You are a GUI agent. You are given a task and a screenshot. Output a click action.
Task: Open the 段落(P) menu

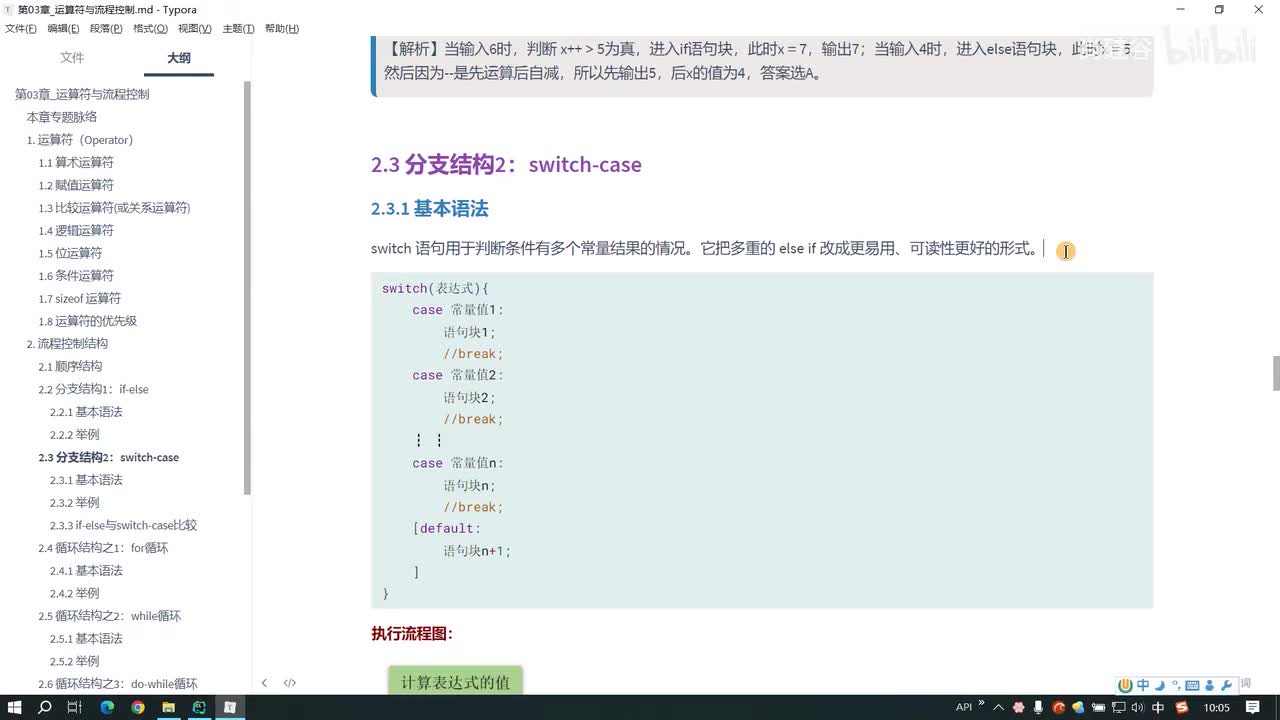106,29
